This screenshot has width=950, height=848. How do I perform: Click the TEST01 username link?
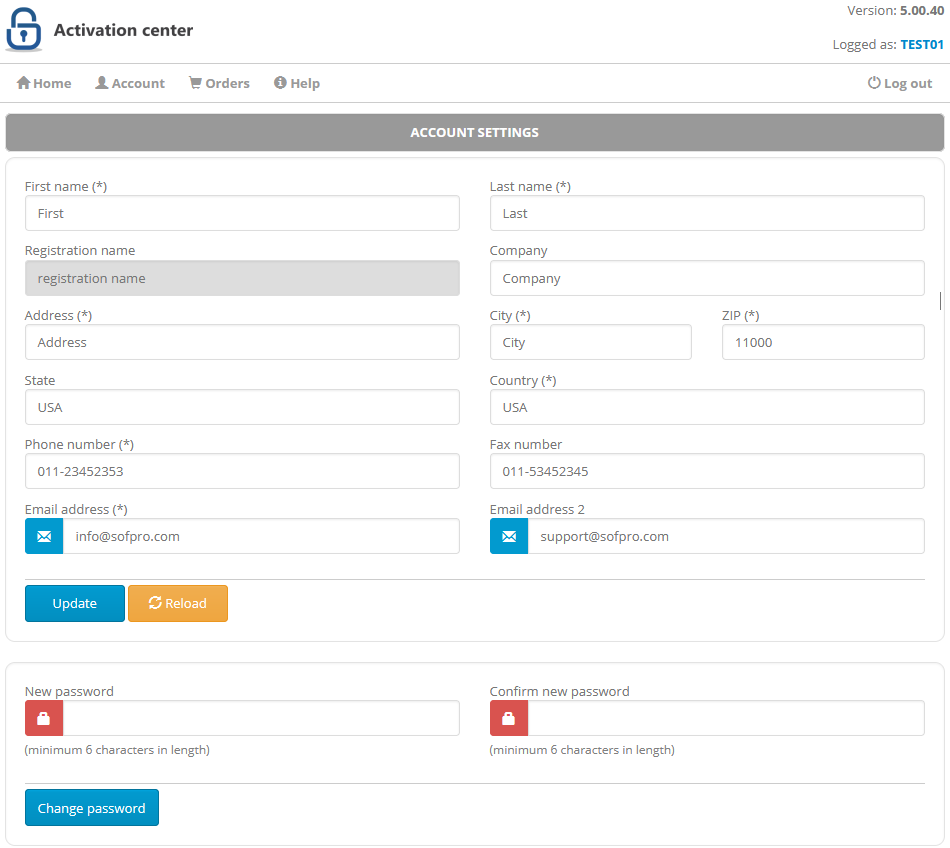(922, 44)
